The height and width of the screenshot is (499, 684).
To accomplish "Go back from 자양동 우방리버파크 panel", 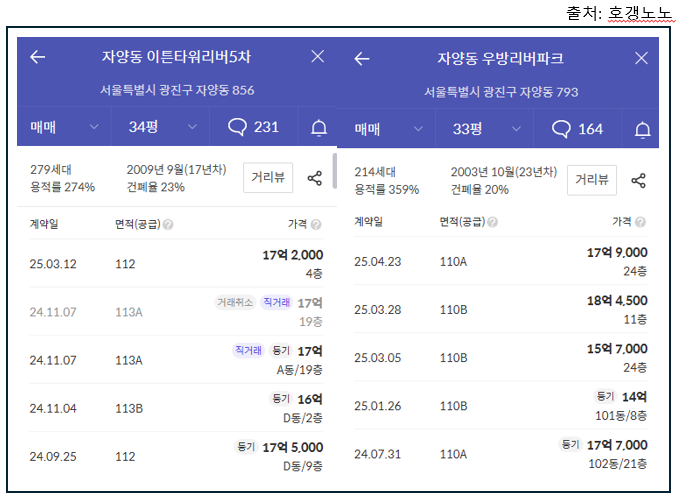I will 362,58.
